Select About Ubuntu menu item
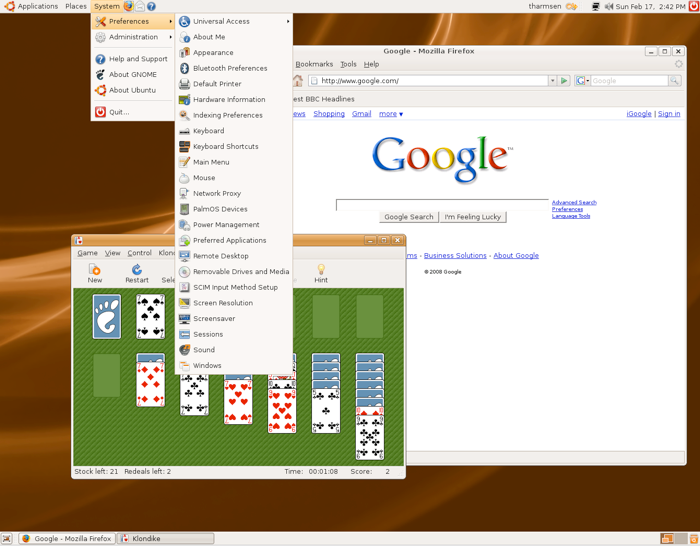Viewport: 700px width, 546px height. (133, 90)
